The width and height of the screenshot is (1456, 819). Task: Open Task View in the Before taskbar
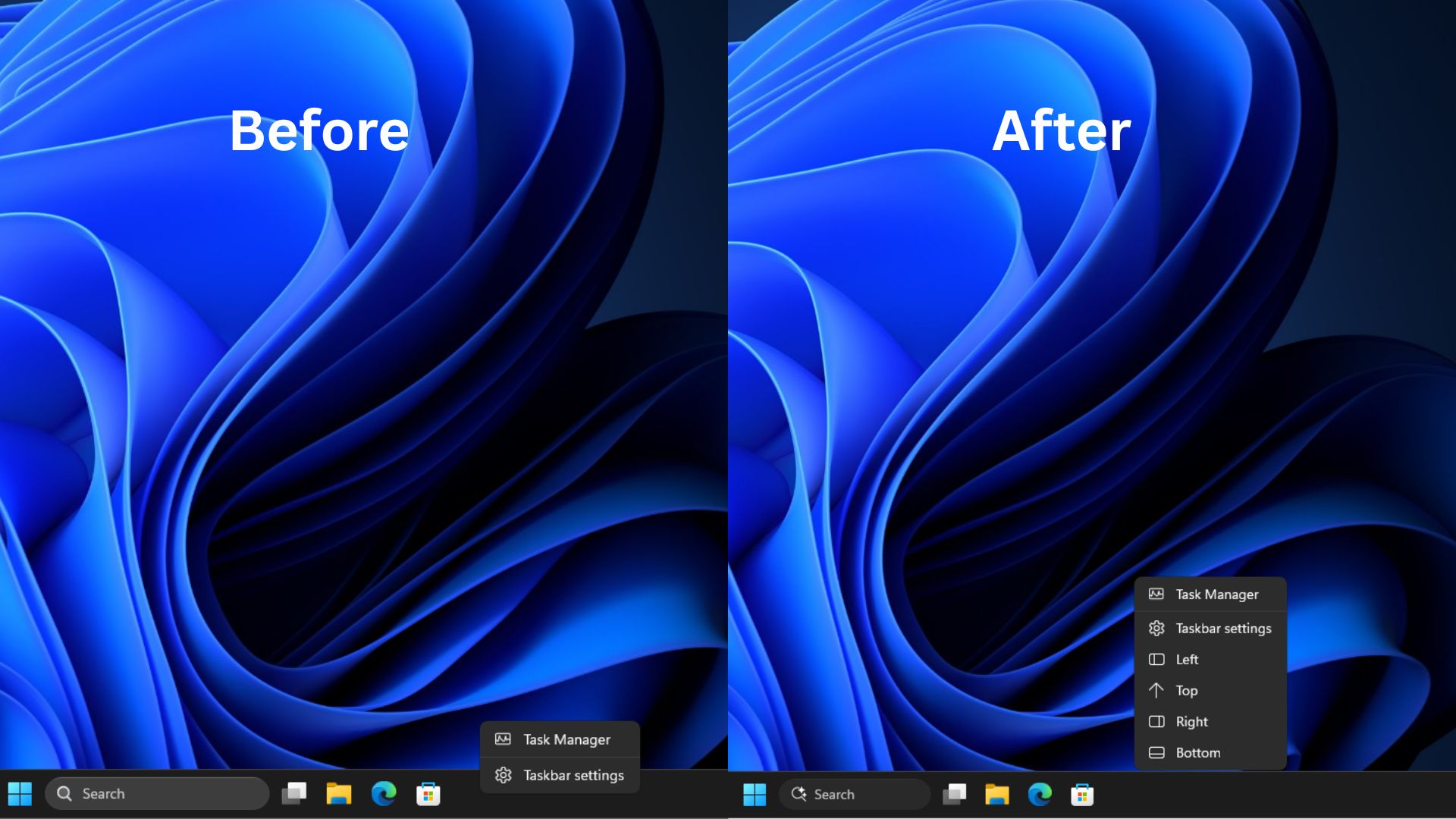(x=294, y=794)
